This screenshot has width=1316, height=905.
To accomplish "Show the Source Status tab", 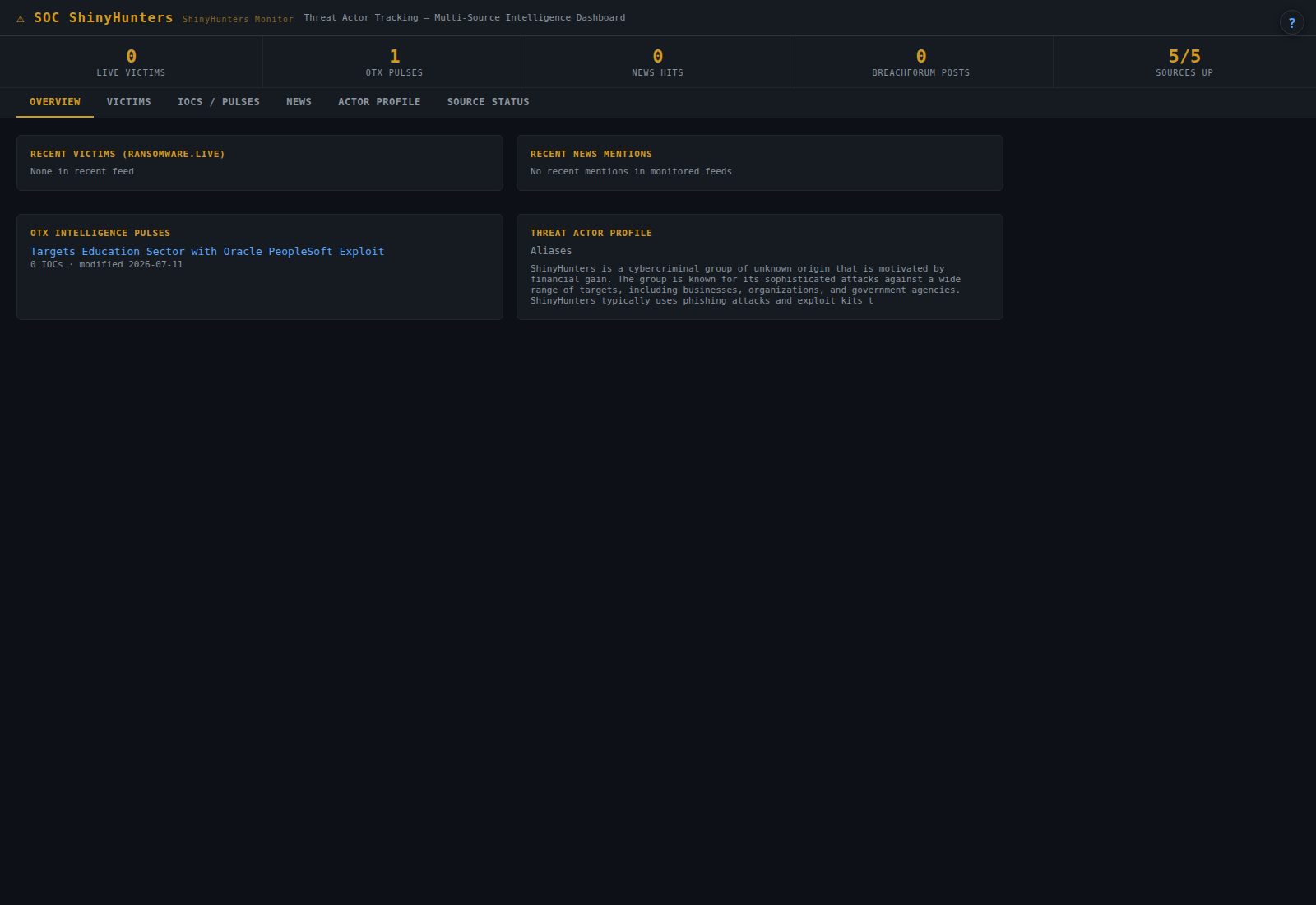I will coord(489,102).
